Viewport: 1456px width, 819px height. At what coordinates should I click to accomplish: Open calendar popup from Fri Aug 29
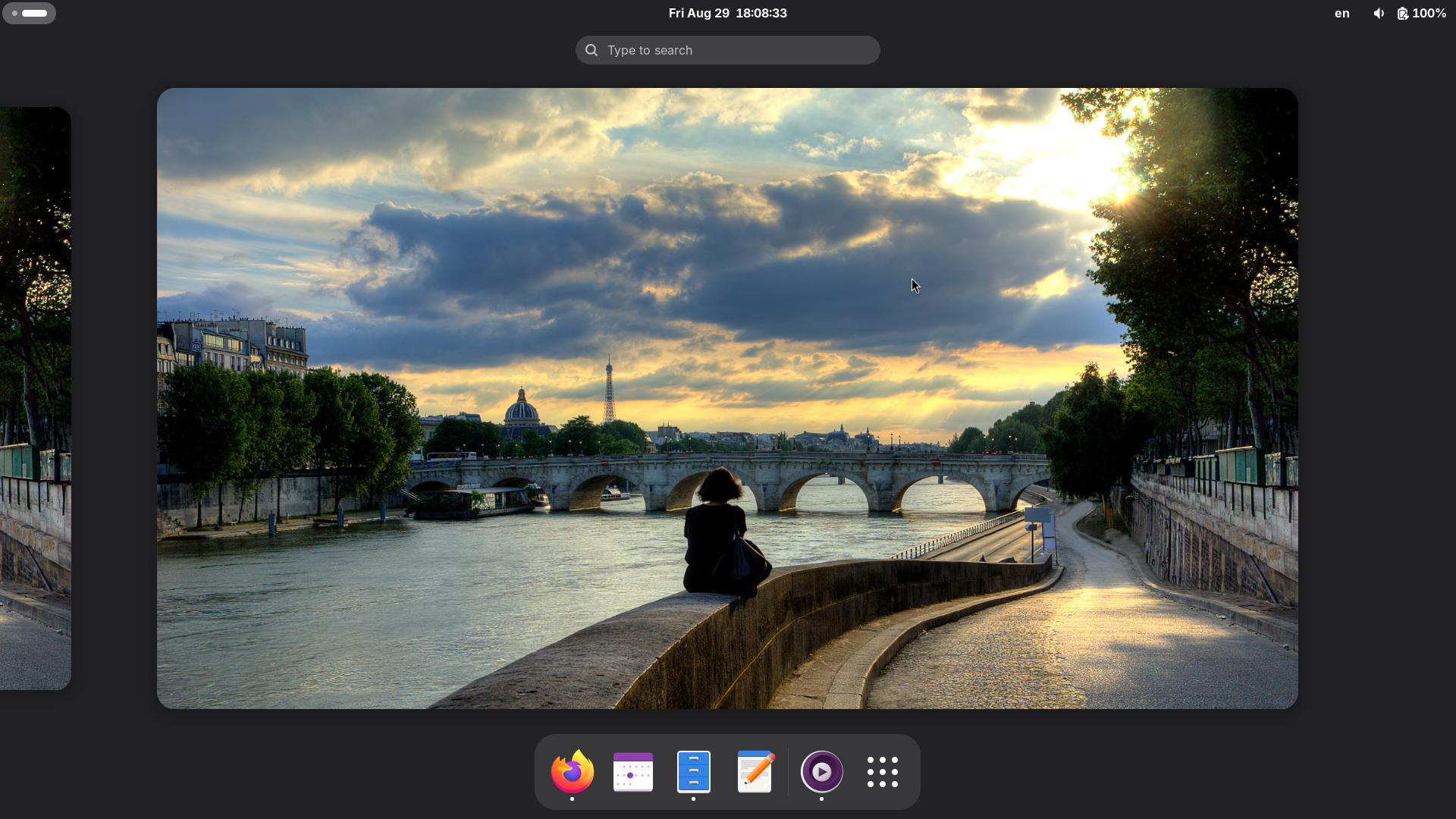tap(698, 13)
